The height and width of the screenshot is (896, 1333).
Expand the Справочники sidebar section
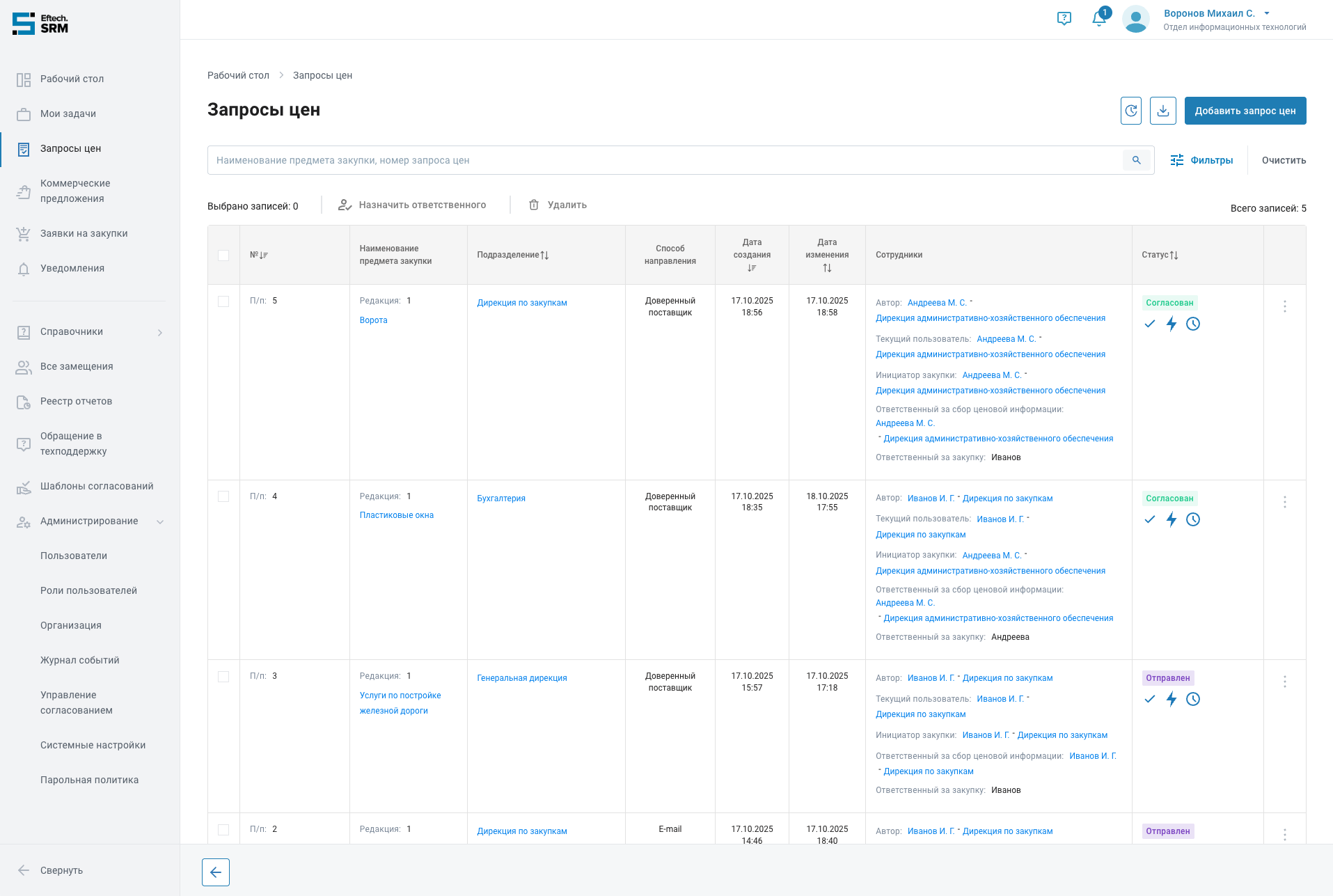pyautogui.click(x=159, y=332)
